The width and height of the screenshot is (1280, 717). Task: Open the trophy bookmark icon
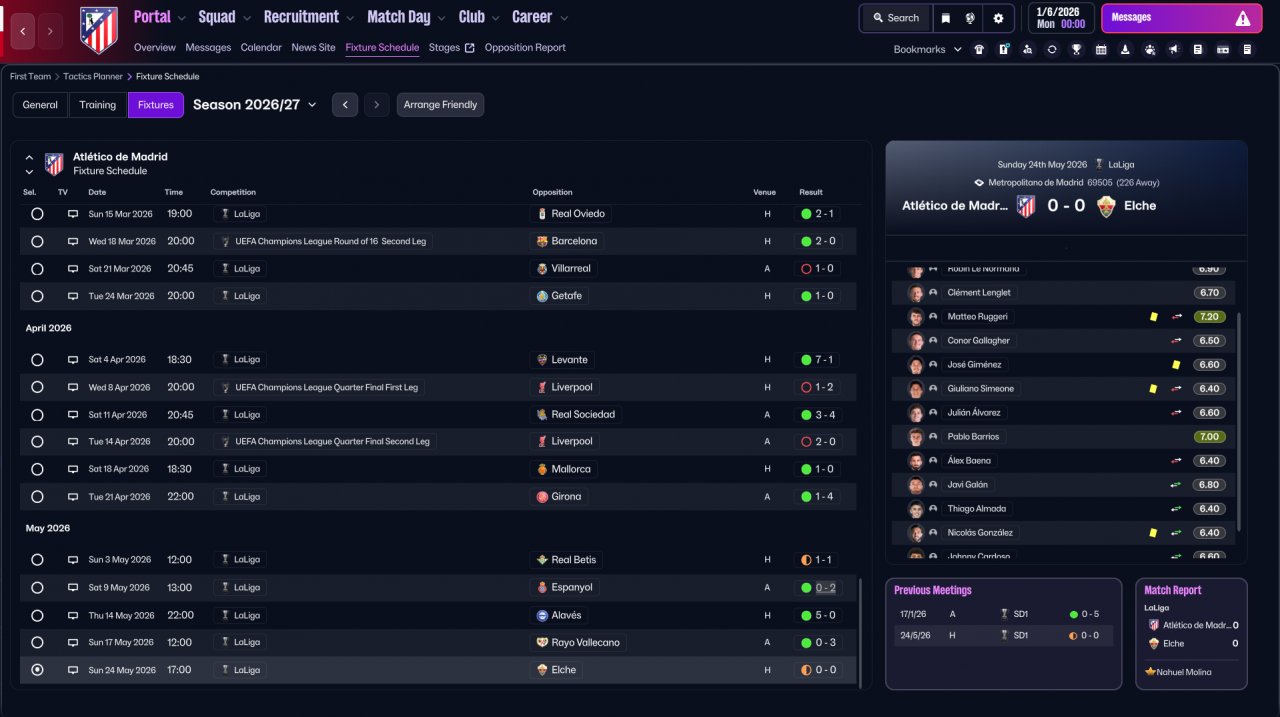(1076, 49)
